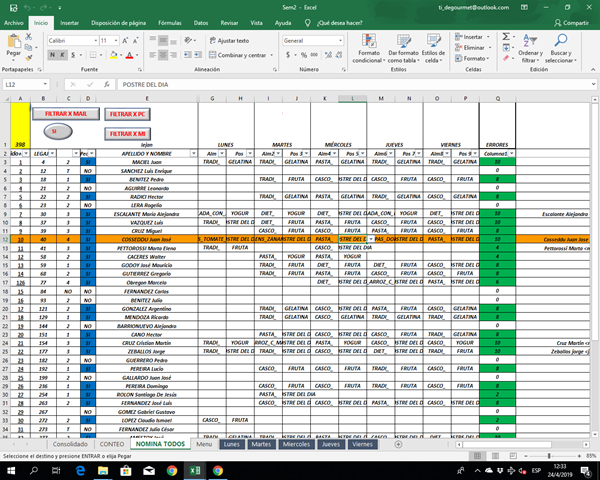600x480 pixels.
Task: Toggle italic K formatting
Action: pos(62,55)
